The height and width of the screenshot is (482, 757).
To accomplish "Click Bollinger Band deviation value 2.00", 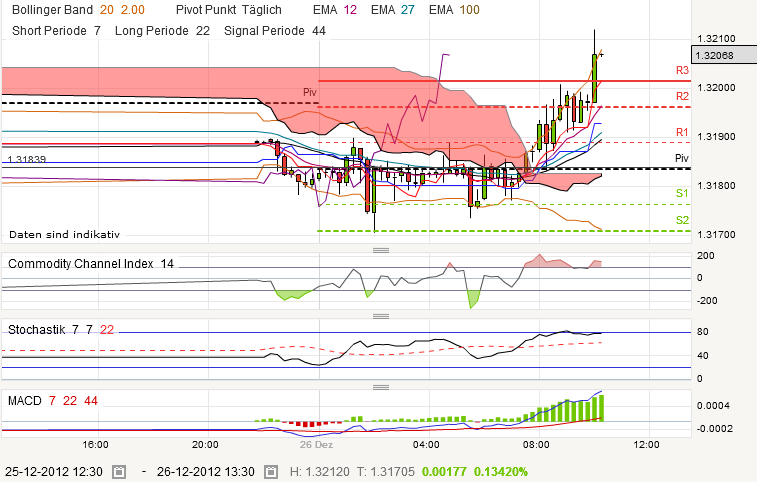I will (x=132, y=10).
